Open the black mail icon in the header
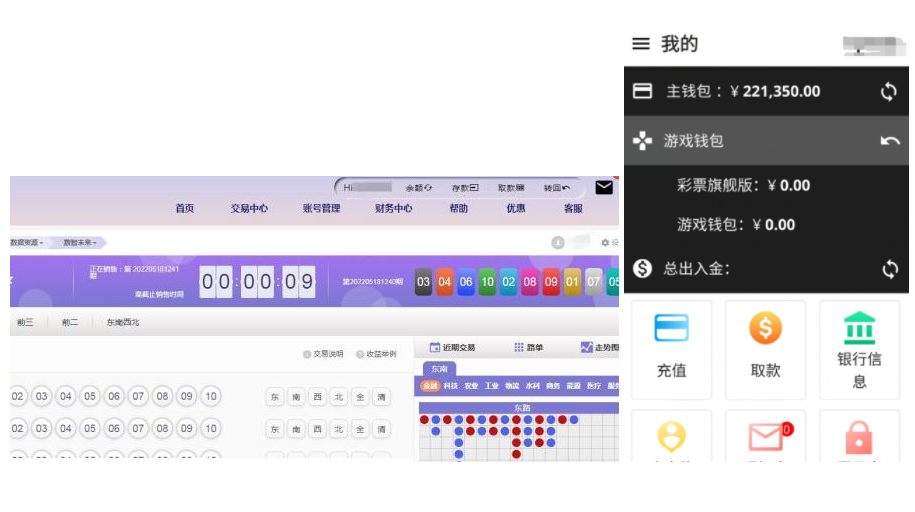The image size is (915, 512). coord(604,187)
